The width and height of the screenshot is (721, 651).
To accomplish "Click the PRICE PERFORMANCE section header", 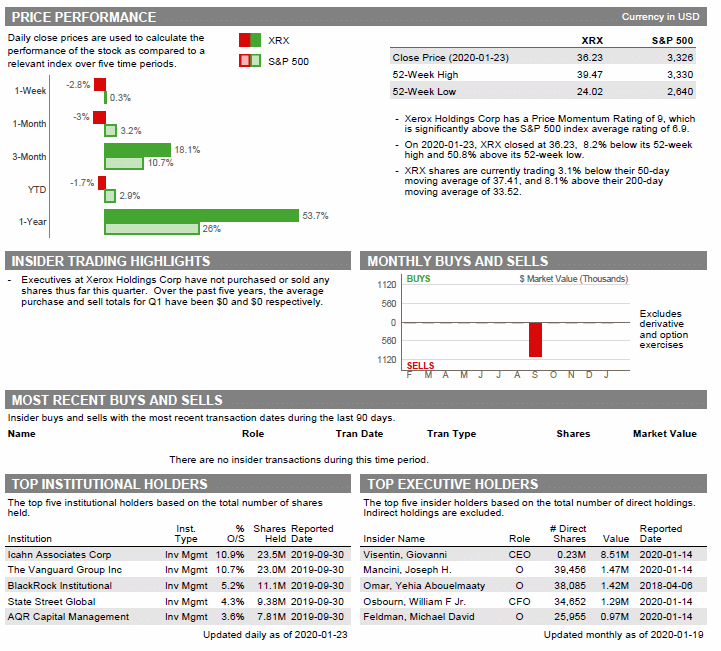I will (x=355, y=17).
